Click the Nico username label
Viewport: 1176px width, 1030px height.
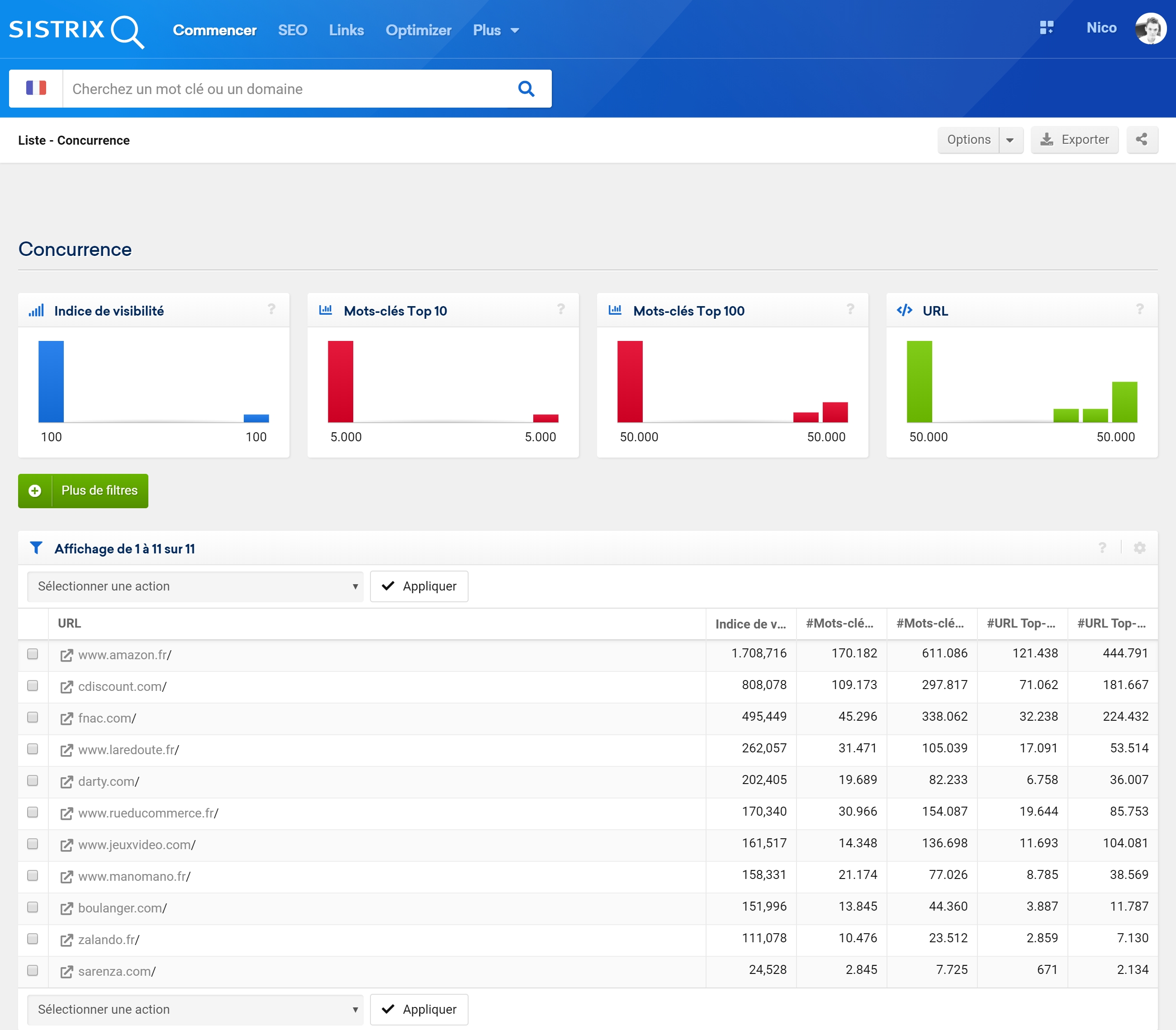[x=1101, y=28]
